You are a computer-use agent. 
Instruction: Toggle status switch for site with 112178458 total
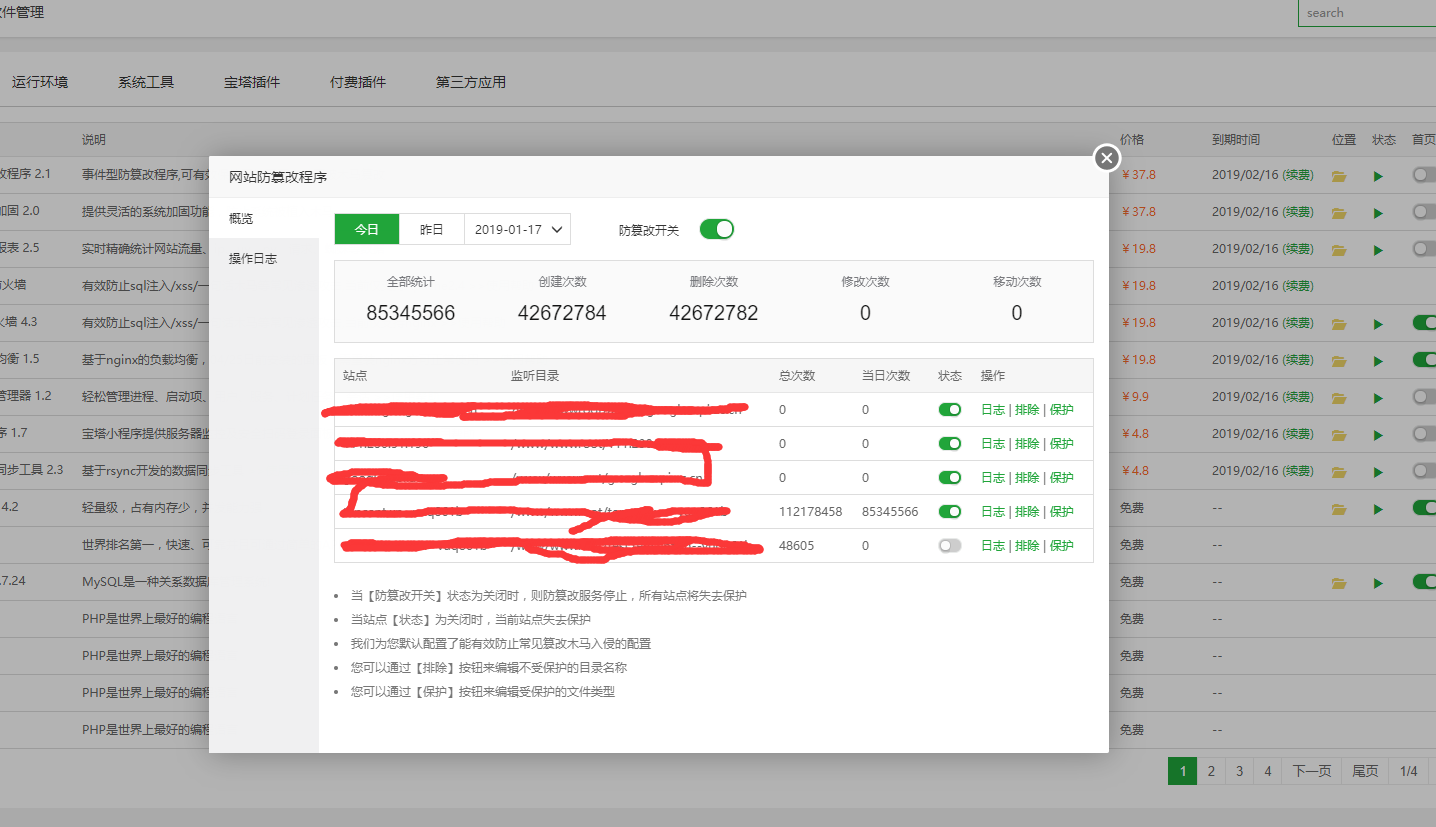coord(950,511)
